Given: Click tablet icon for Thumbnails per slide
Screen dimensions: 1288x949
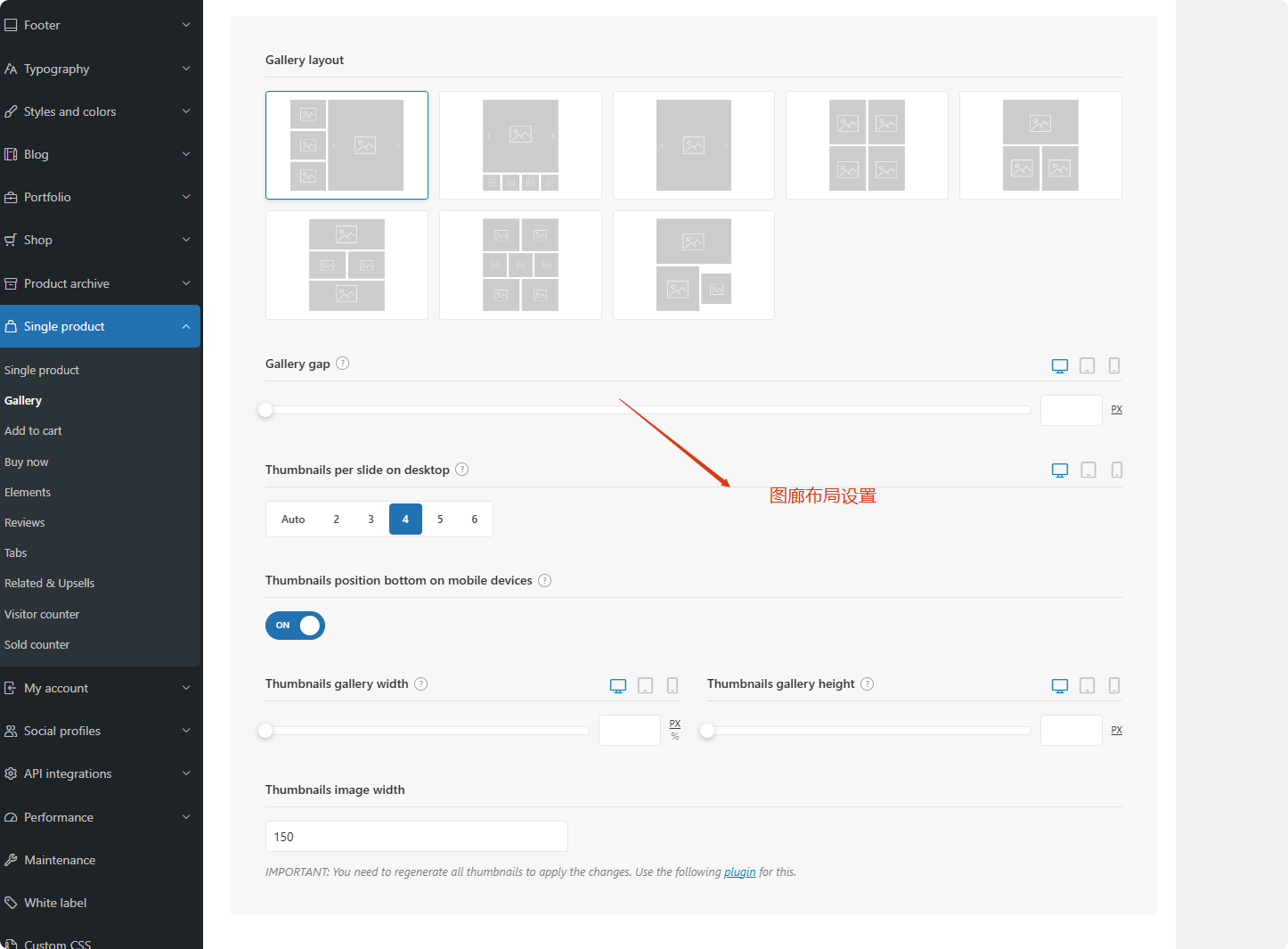Looking at the screenshot, I should [1088, 470].
